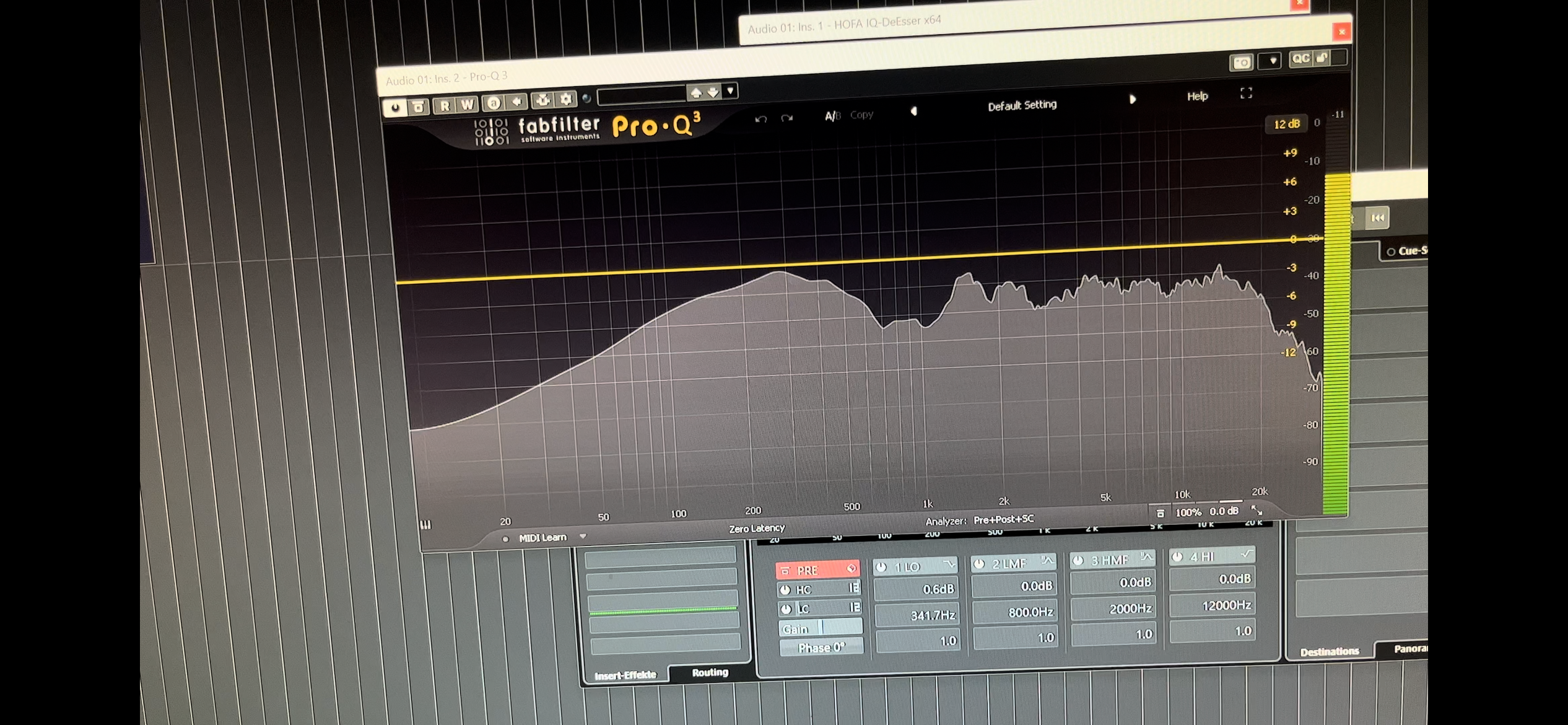The image size is (1568, 725).
Task: Click the plugin snapshot camera icon
Action: coord(1241,63)
